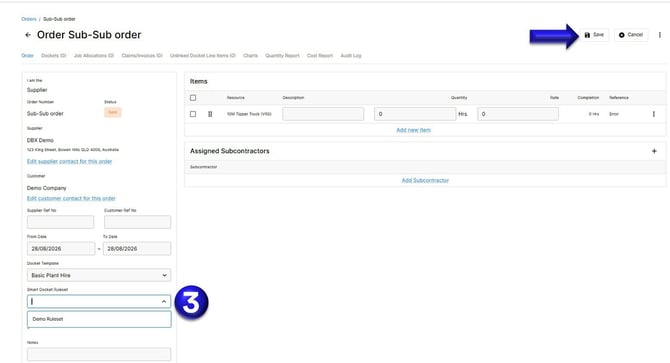Click the back arrow beside Order Sub-Sub order
The width and height of the screenshot is (670, 363).
coord(28,35)
